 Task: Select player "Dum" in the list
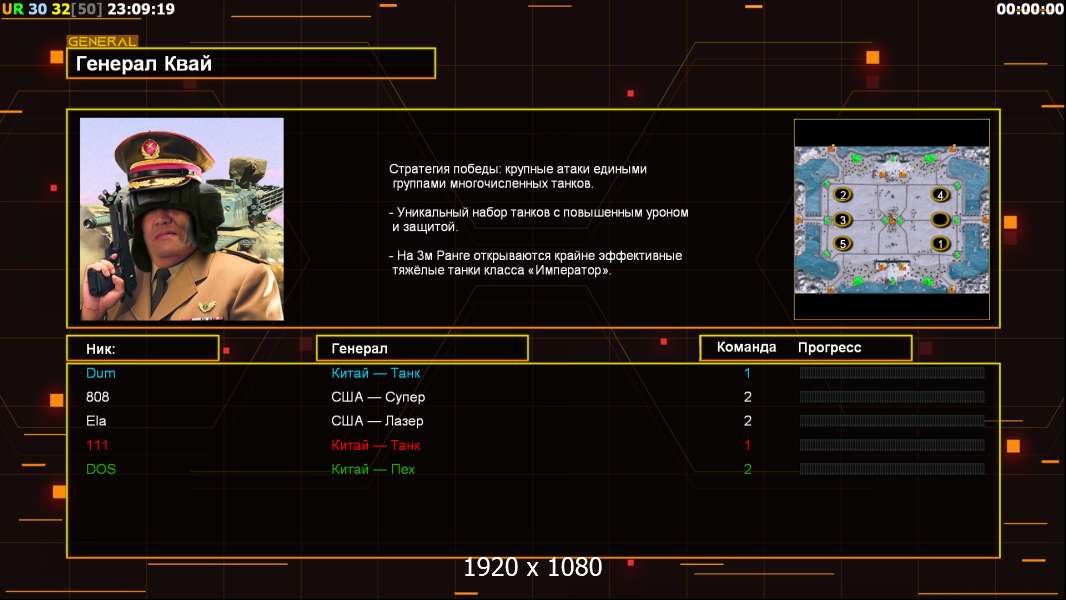[101, 373]
